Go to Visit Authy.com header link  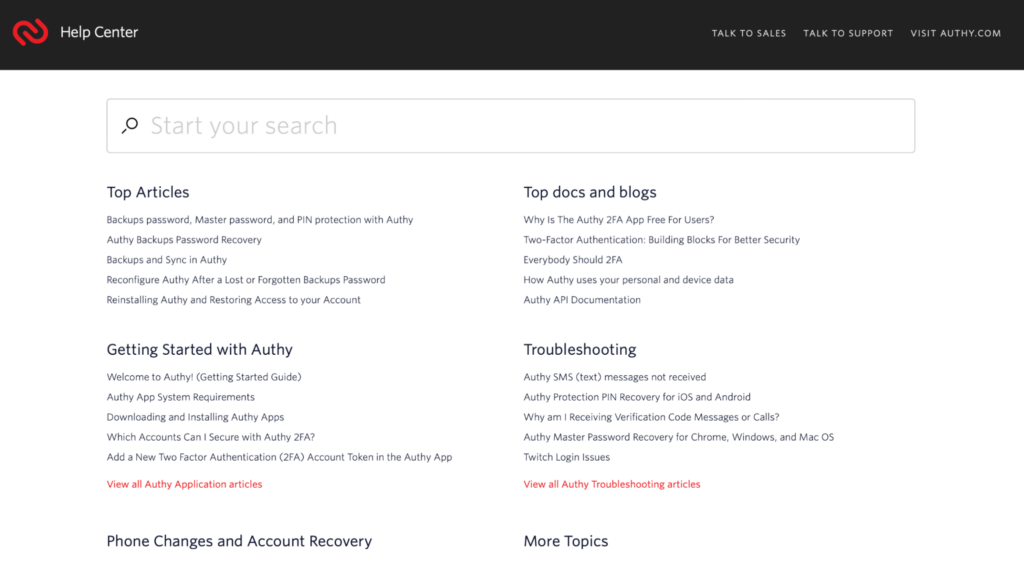click(x=955, y=33)
